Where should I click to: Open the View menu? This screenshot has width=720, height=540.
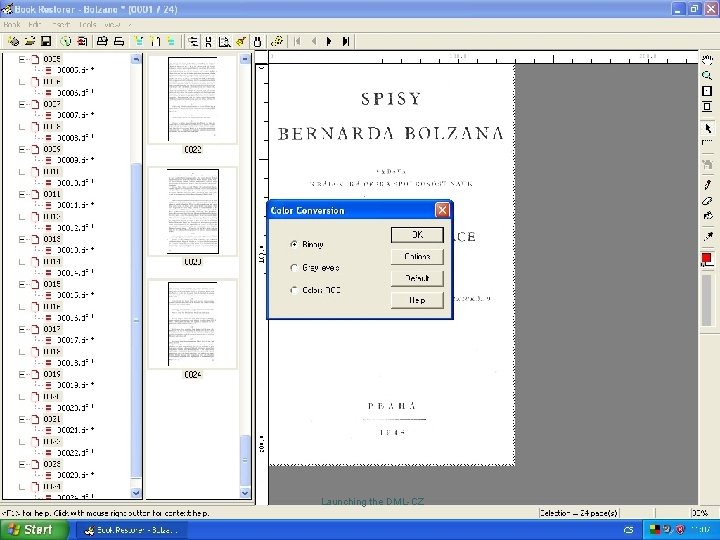[x=112, y=25]
